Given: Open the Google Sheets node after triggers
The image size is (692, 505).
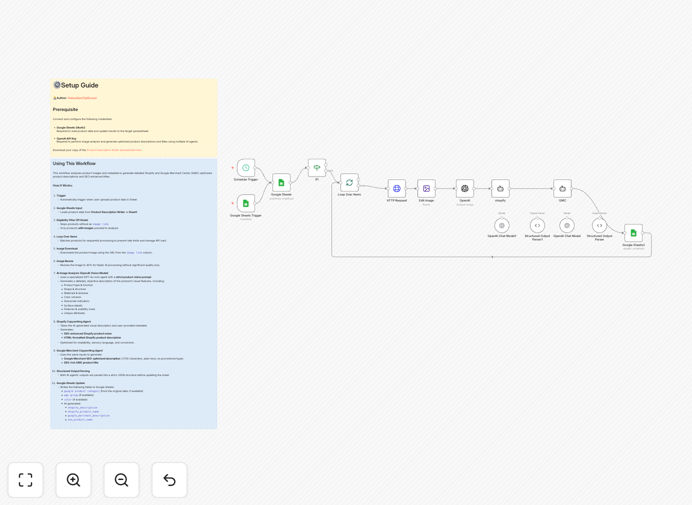Looking at the screenshot, I should point(281,182).
